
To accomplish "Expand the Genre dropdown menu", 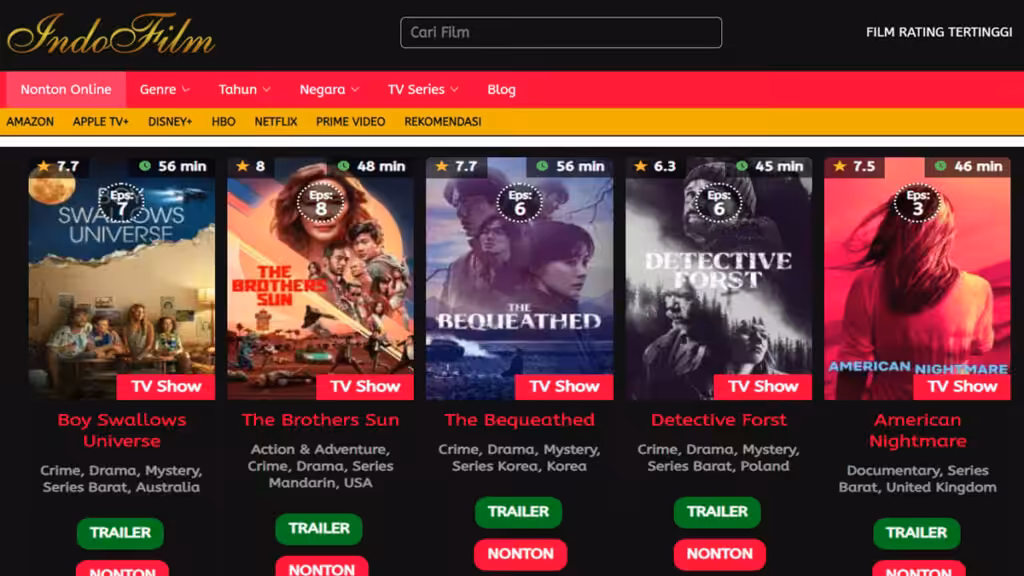I will pos(165,89).
